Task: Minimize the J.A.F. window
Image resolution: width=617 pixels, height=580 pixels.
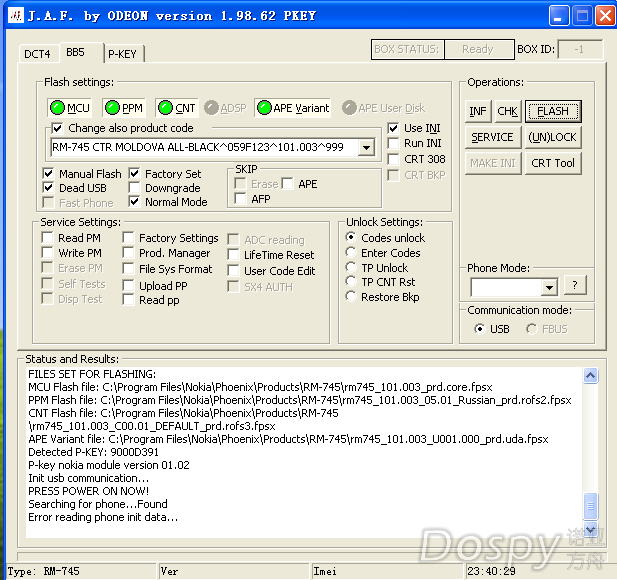Action: (559, 17)
